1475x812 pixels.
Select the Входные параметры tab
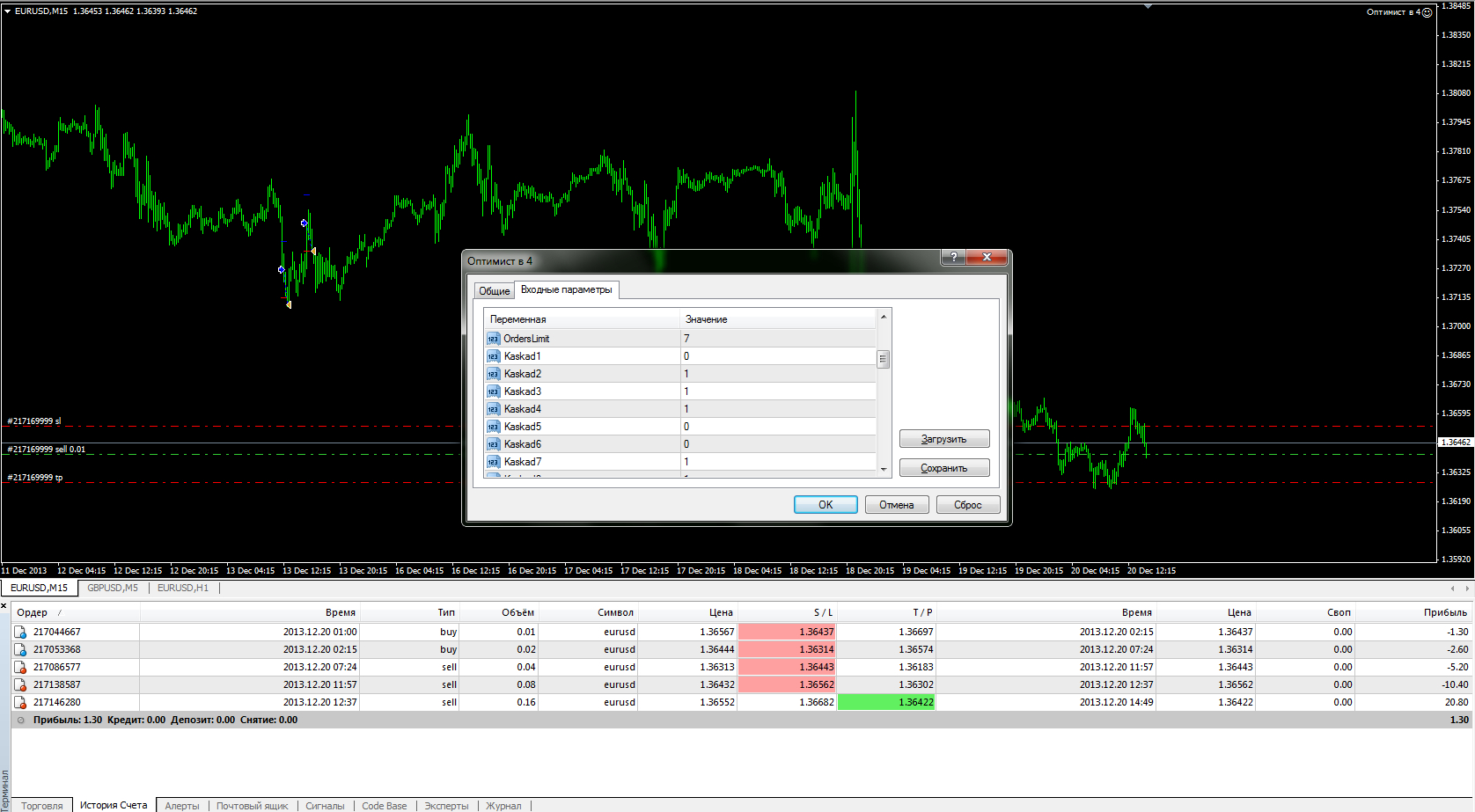coord(566,289)
